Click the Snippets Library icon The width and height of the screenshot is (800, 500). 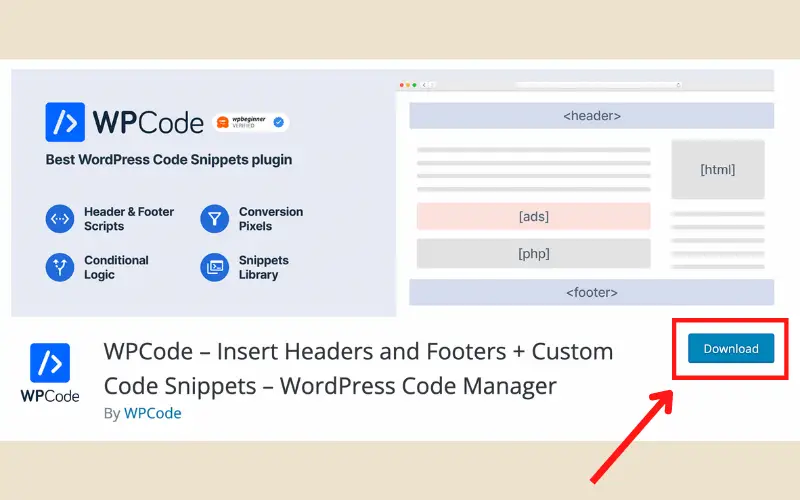pyautogui.click(x=215, y=267)
